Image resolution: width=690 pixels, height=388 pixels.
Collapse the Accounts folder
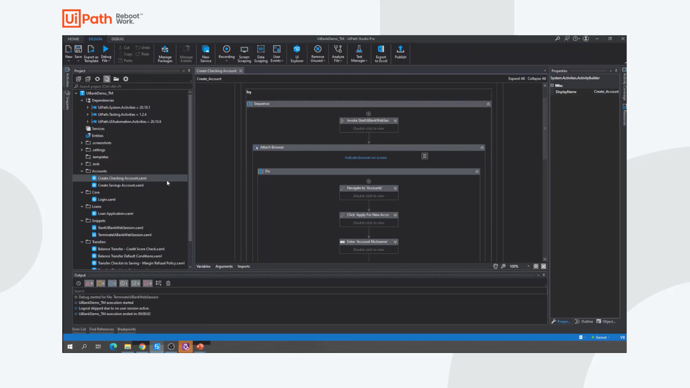click(x=82, y=171)
